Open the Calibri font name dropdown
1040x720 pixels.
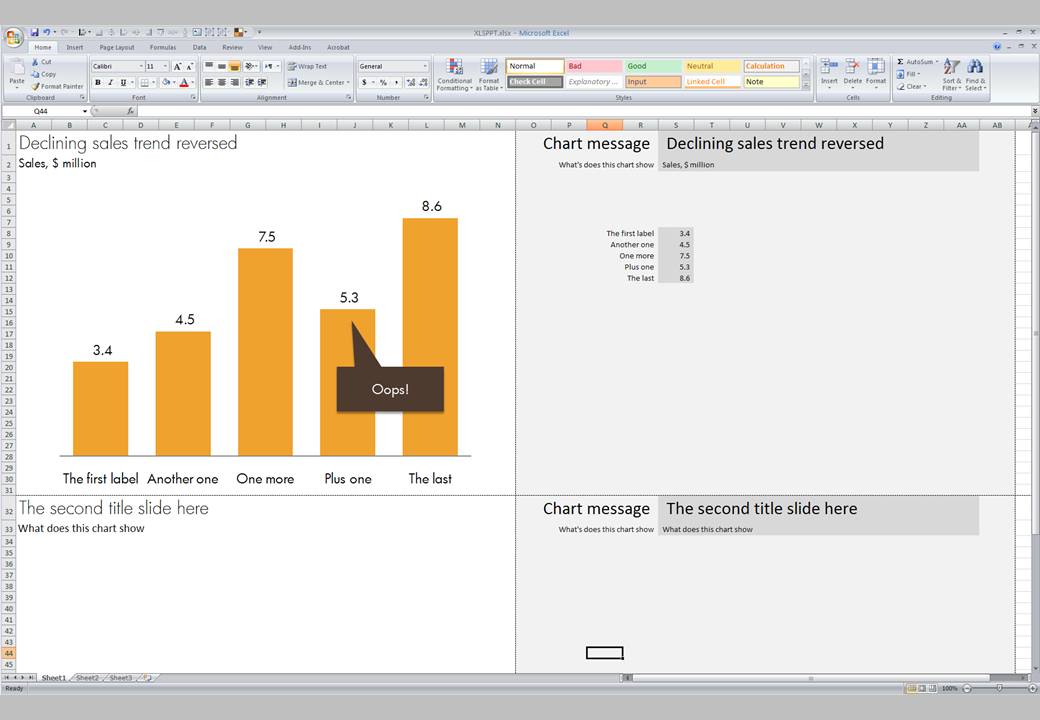click(x=141, y=66)
